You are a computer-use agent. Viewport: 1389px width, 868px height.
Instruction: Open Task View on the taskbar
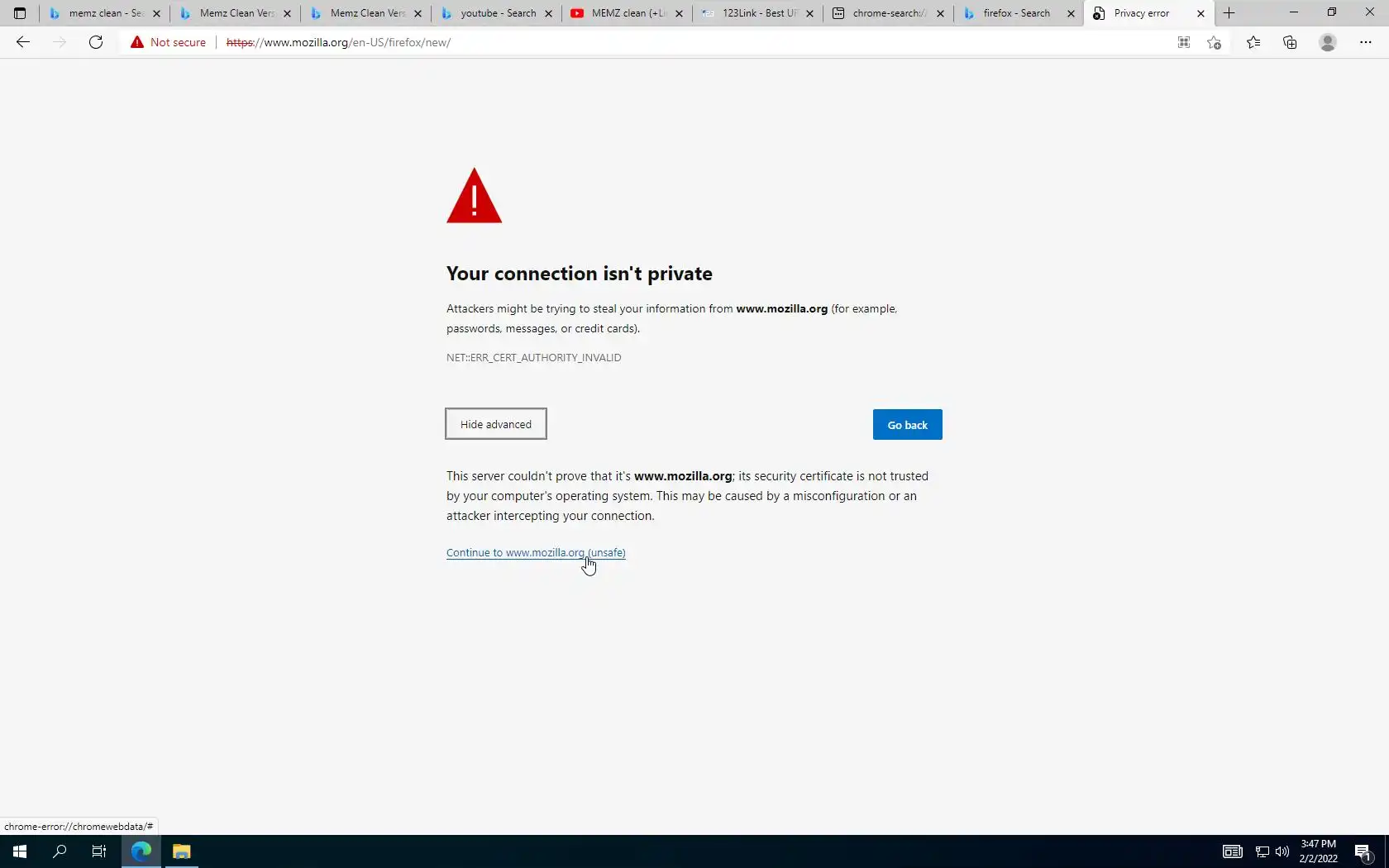(x=99, y=851)
